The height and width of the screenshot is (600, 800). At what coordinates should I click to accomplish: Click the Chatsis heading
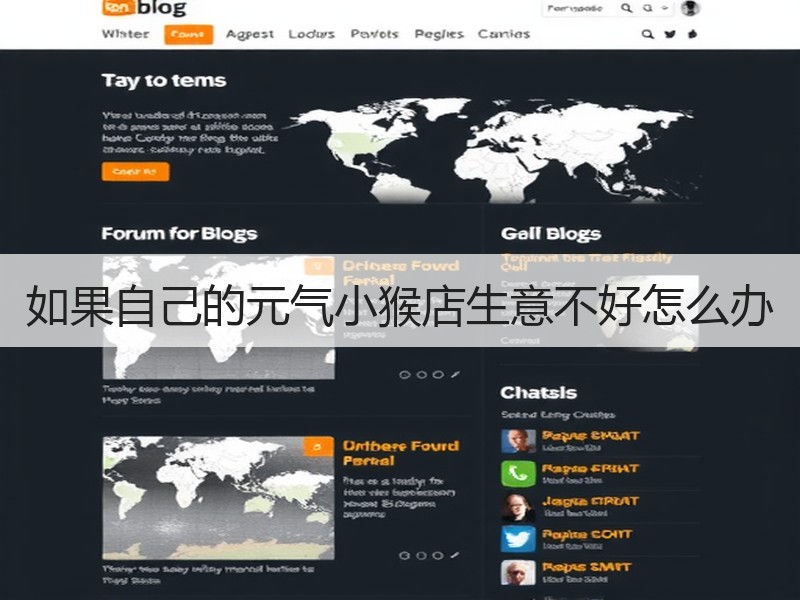[x=538, y=393]
